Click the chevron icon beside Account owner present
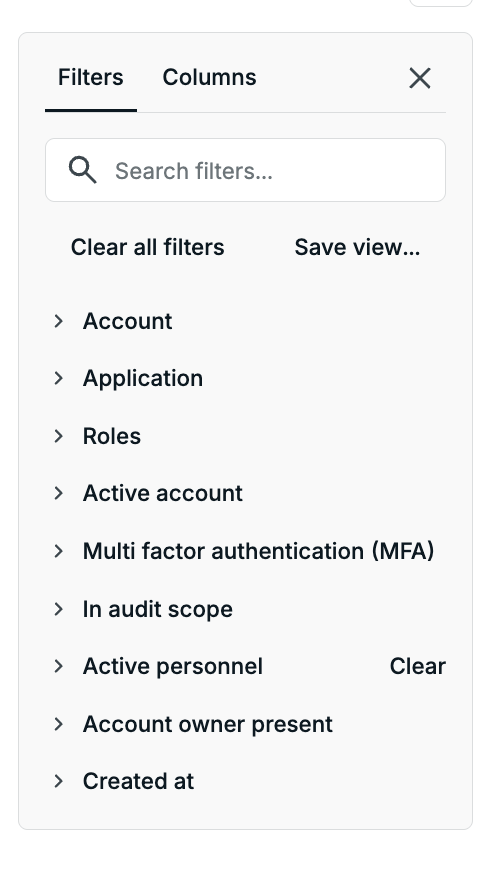The height and width of the screenshot is (880, 500). 58,724
